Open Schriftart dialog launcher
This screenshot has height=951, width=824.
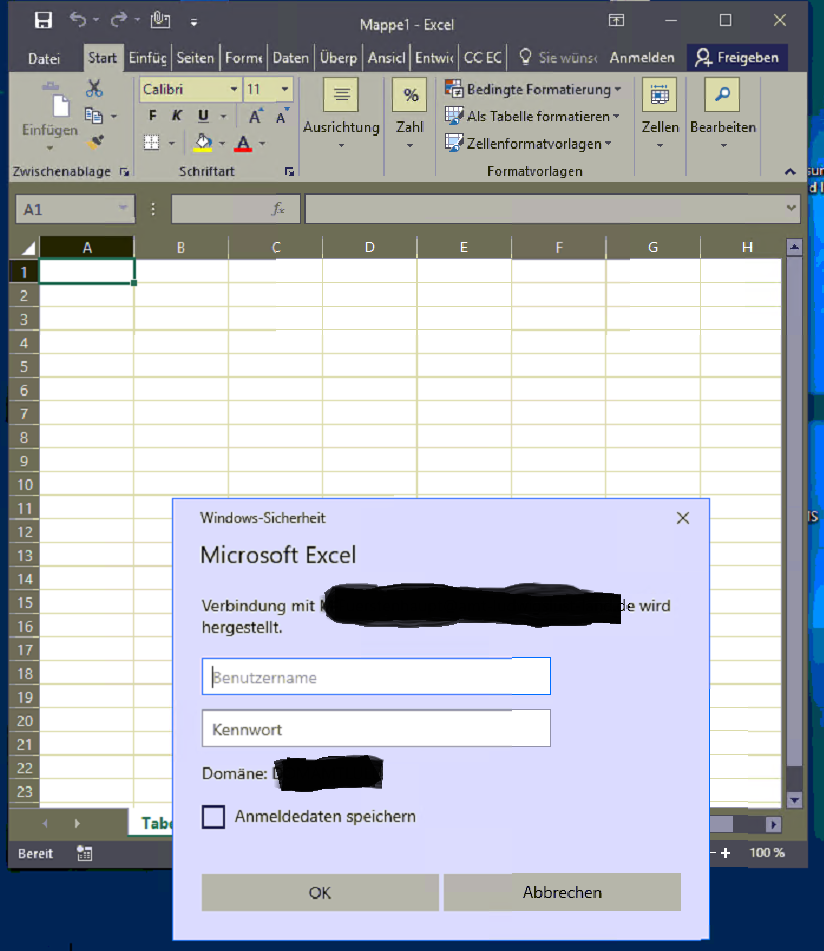point(289,172)
